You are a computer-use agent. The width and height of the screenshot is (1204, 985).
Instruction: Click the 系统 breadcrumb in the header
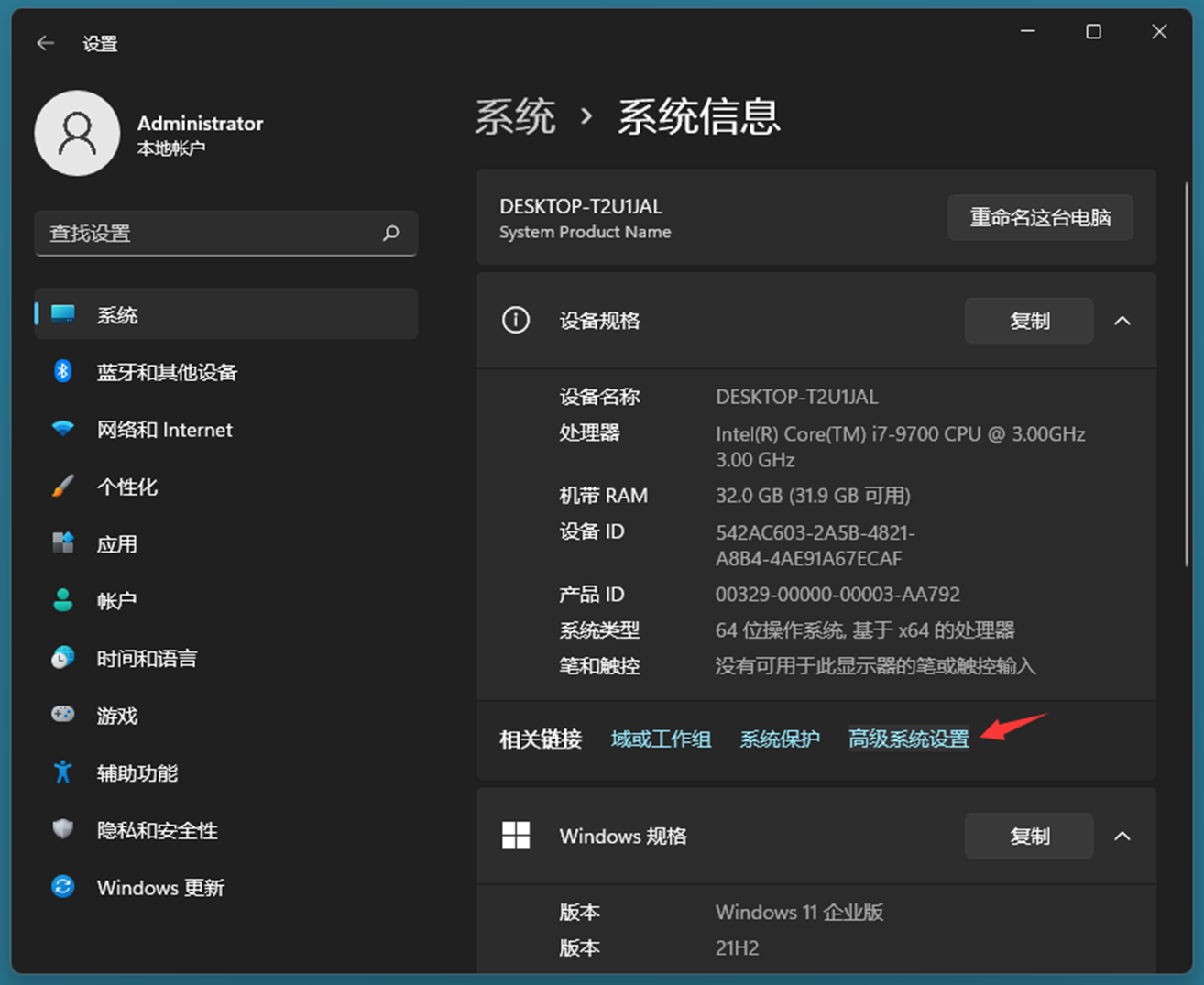(516, 117)
